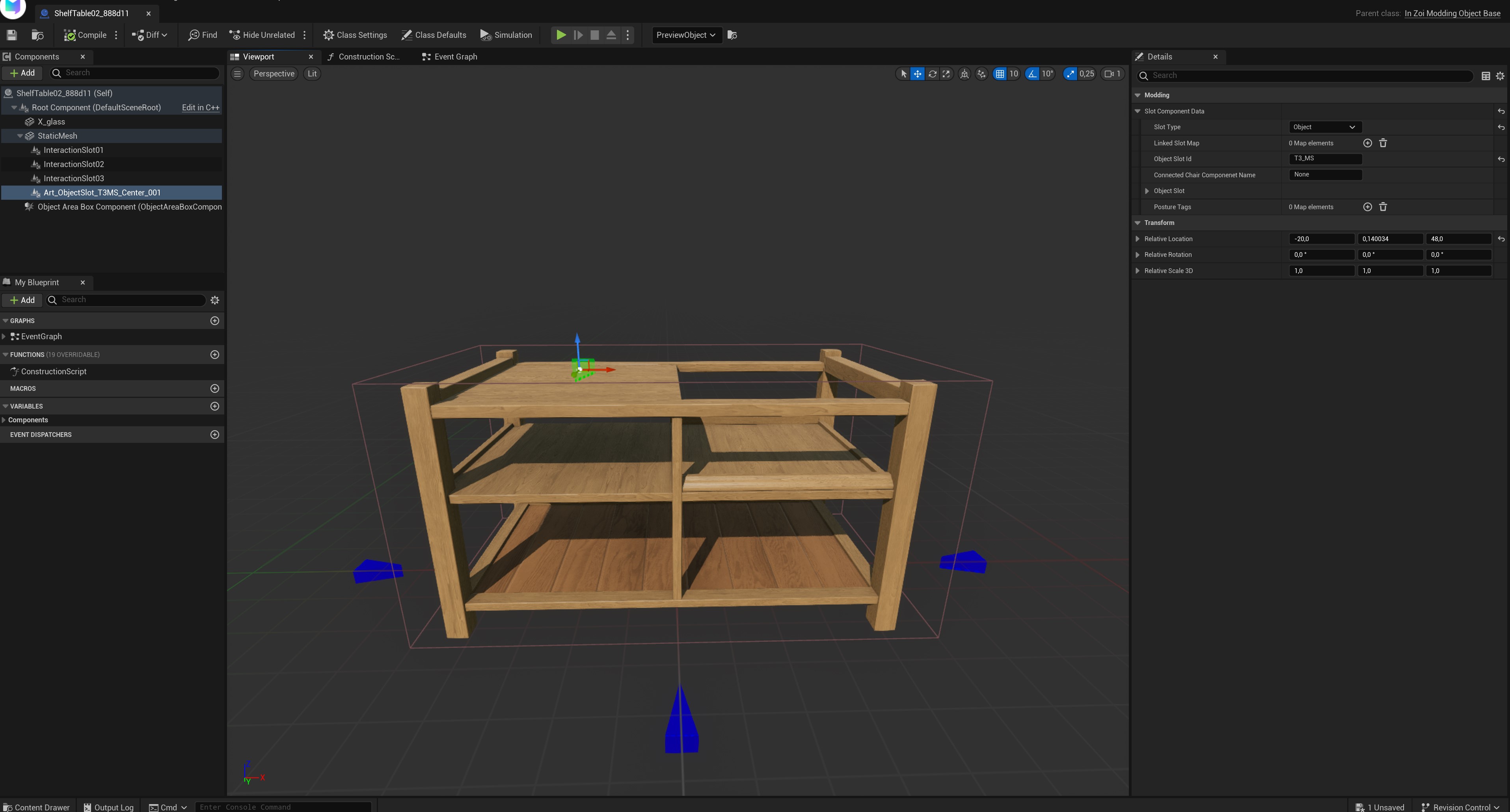
Task: Open ConstructionScript function
Action: [x=54, y=372]
